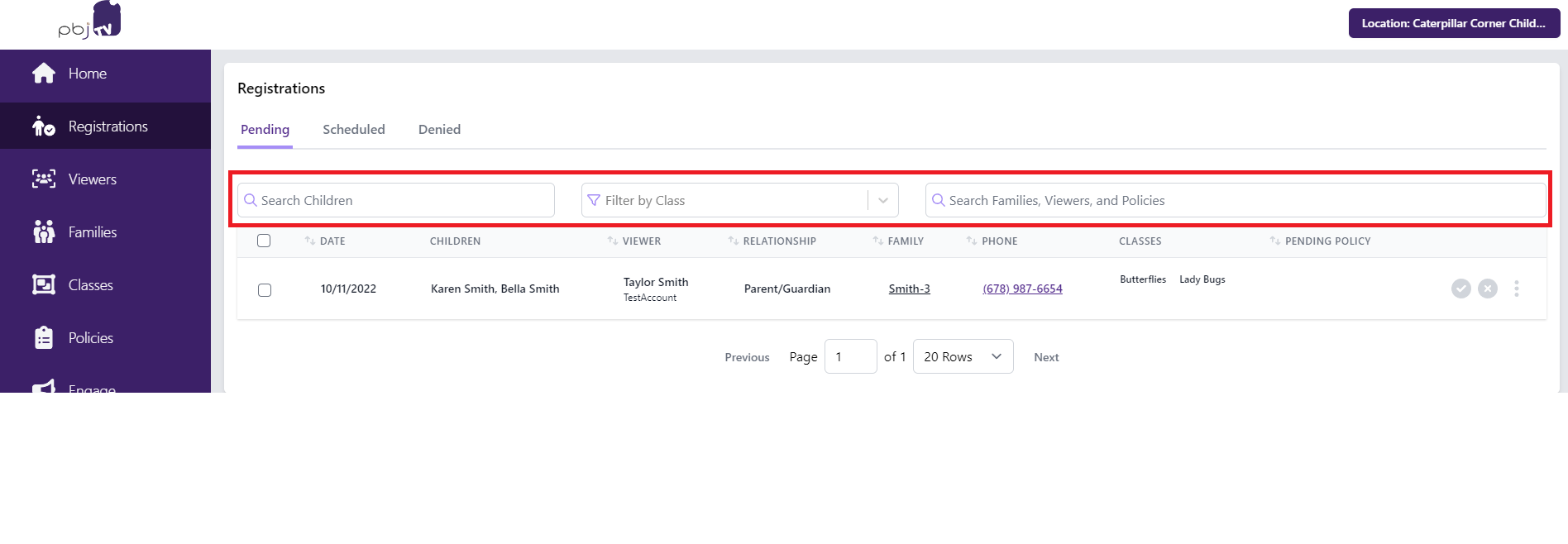Click the Engage megaphone icon
The image size is (1568, 544).
[44, 386]
